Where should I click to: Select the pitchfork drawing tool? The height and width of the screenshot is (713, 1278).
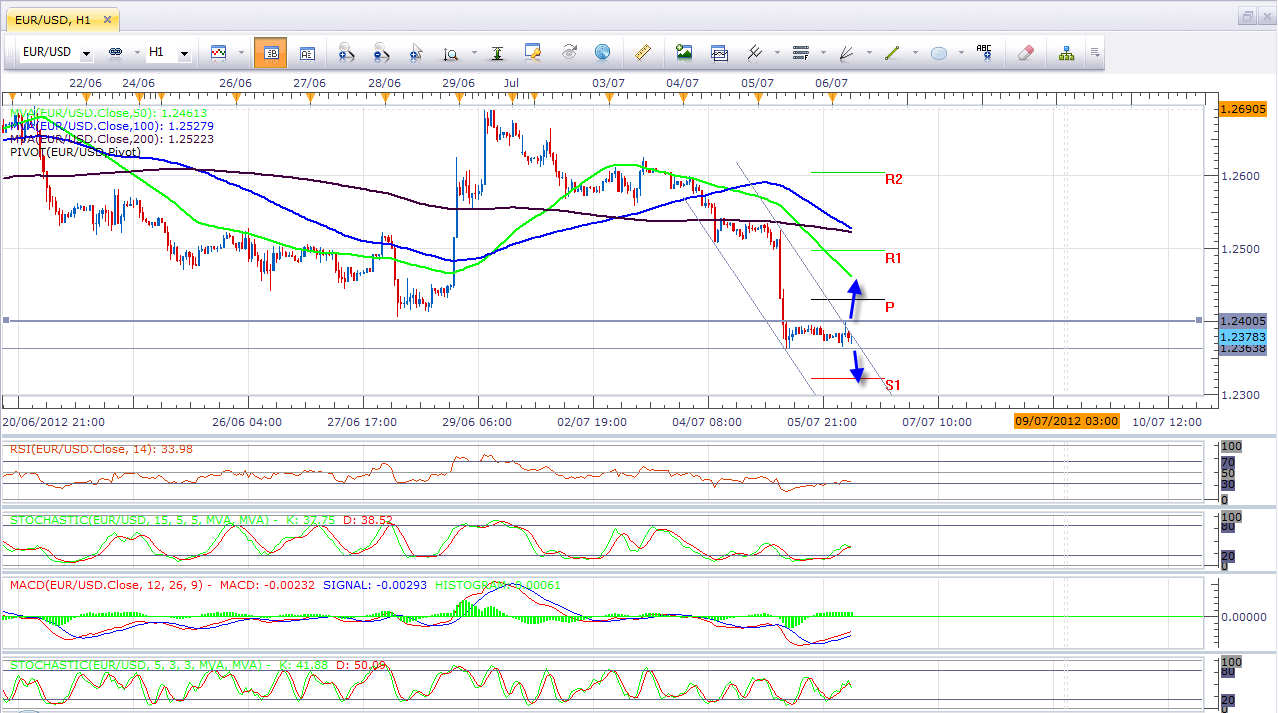pos(755,52)
